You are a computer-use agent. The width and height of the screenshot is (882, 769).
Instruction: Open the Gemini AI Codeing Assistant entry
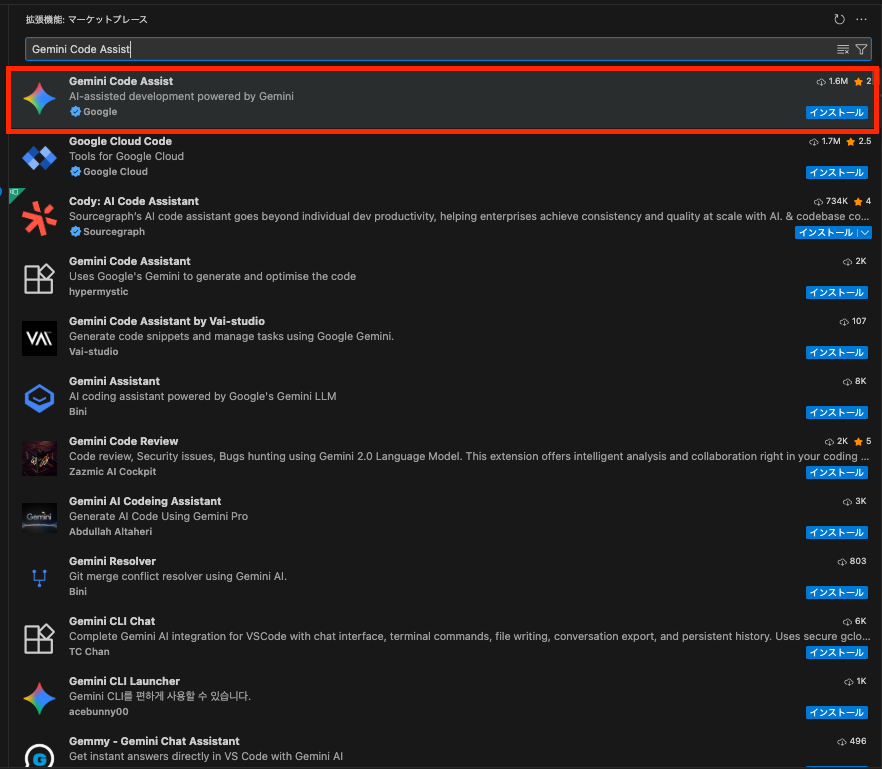pos(145,501)
